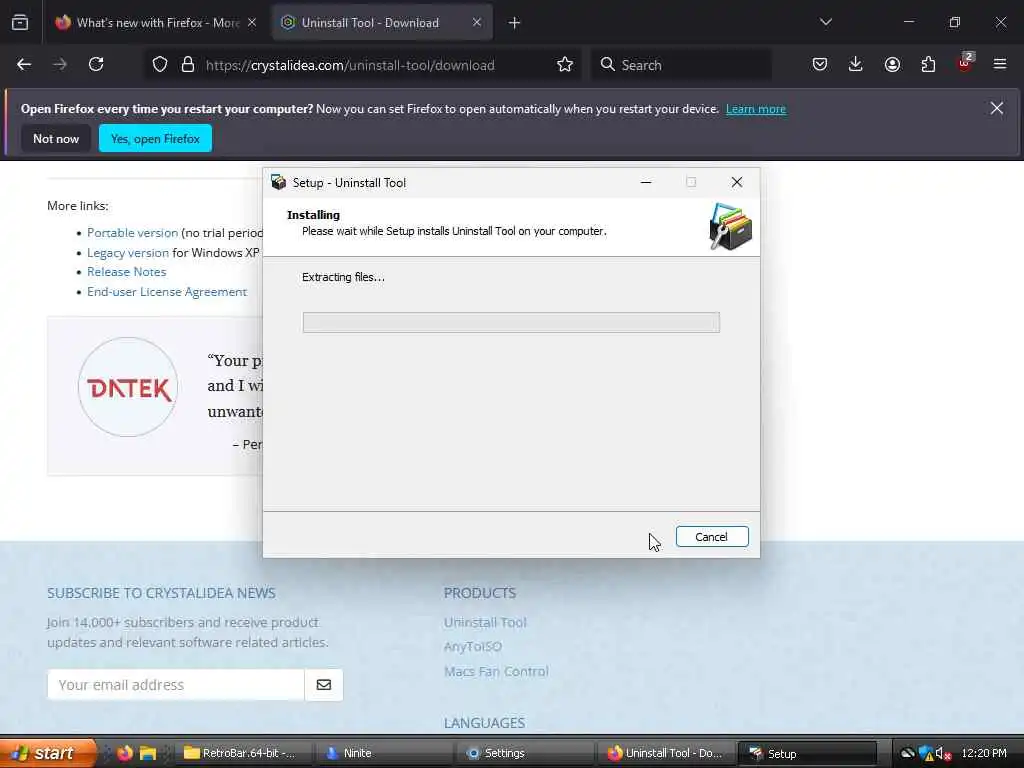Cancel the Uninstall Tool setup
Viewport: 1024px width, 768px height.
(712, 537)
